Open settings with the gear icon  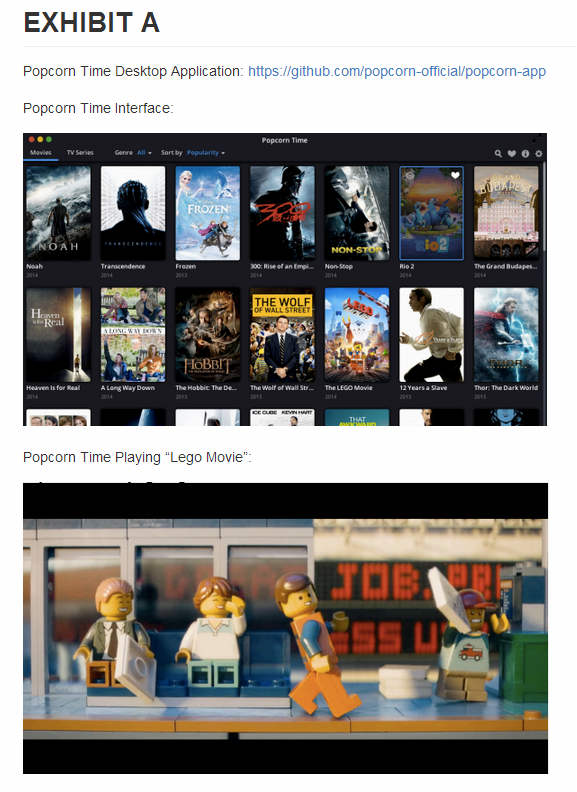tap(539, 153)
